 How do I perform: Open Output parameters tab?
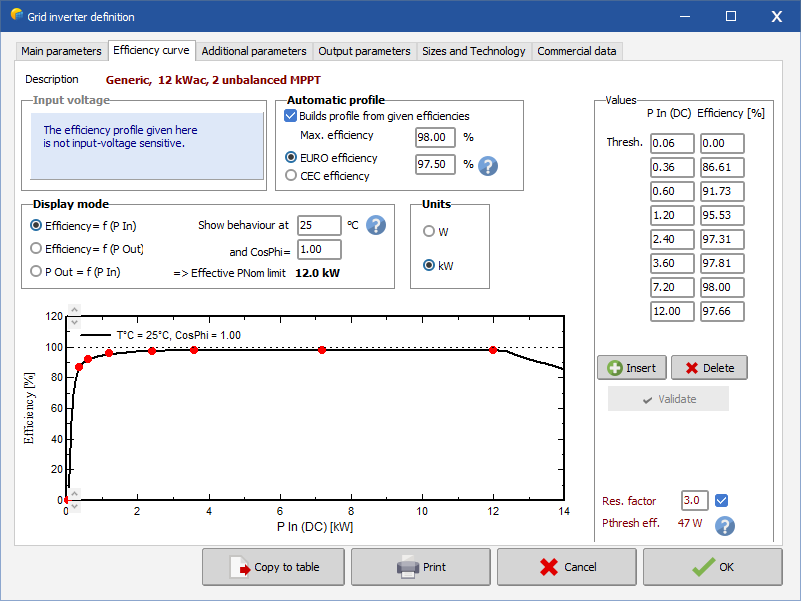(x=364, y=51)
